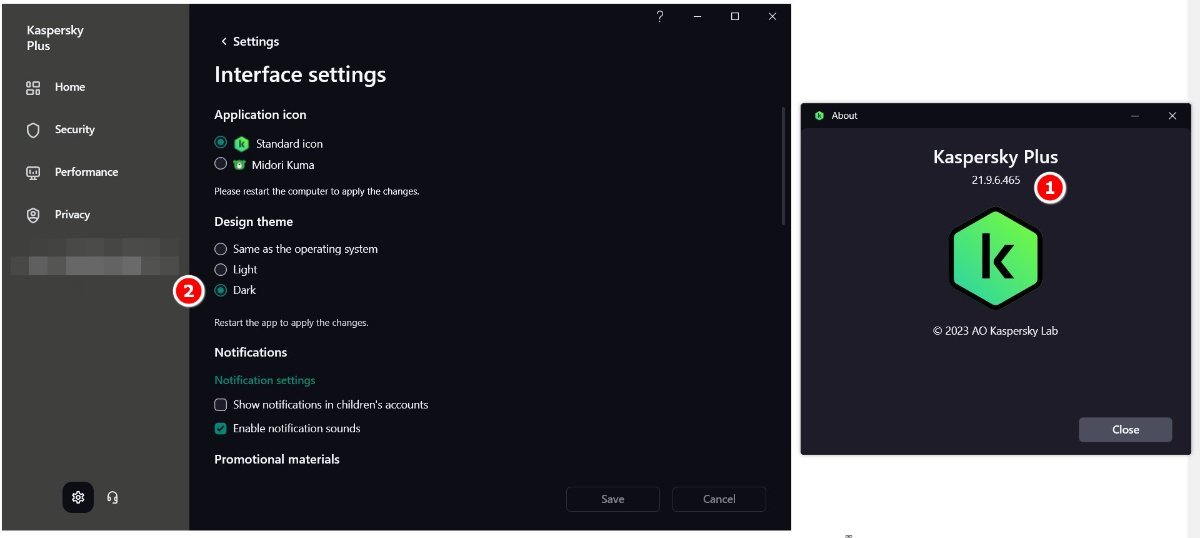Click the Close button in About window

[1125, 429]
